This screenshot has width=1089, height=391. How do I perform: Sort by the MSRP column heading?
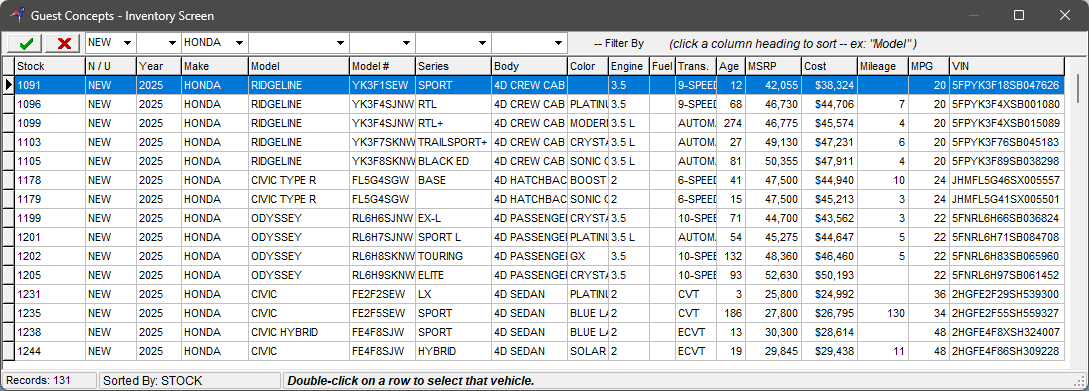773,66
